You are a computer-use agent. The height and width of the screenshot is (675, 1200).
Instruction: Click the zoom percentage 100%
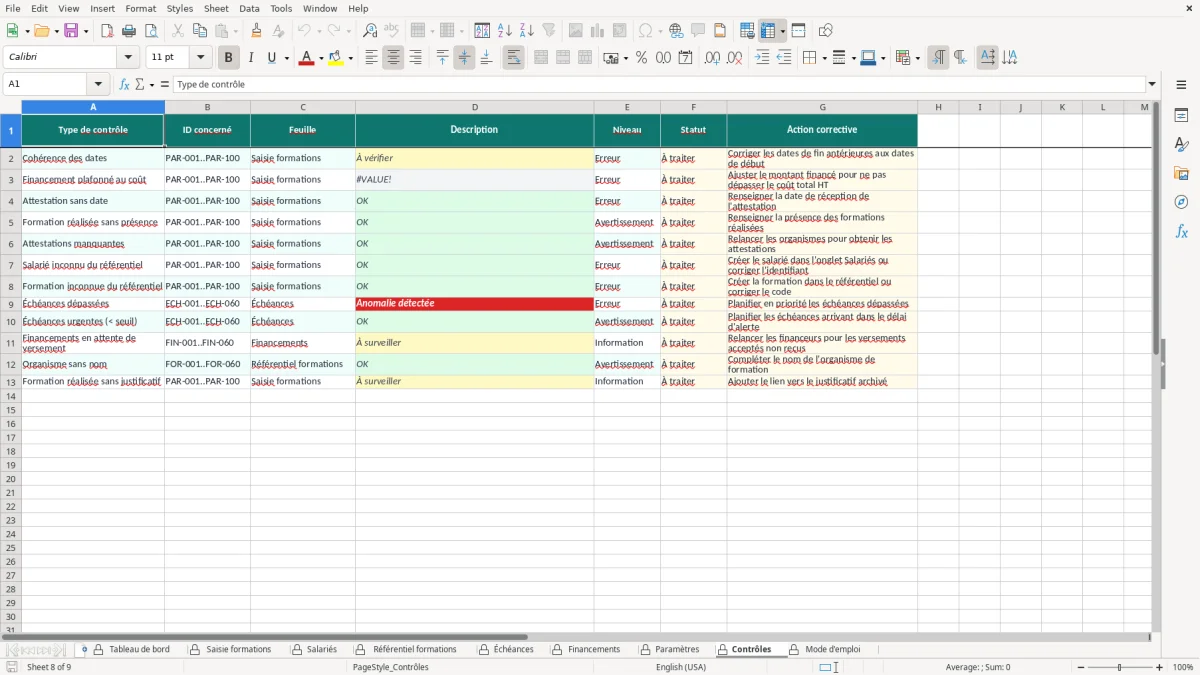click(x=1183, y=667)
